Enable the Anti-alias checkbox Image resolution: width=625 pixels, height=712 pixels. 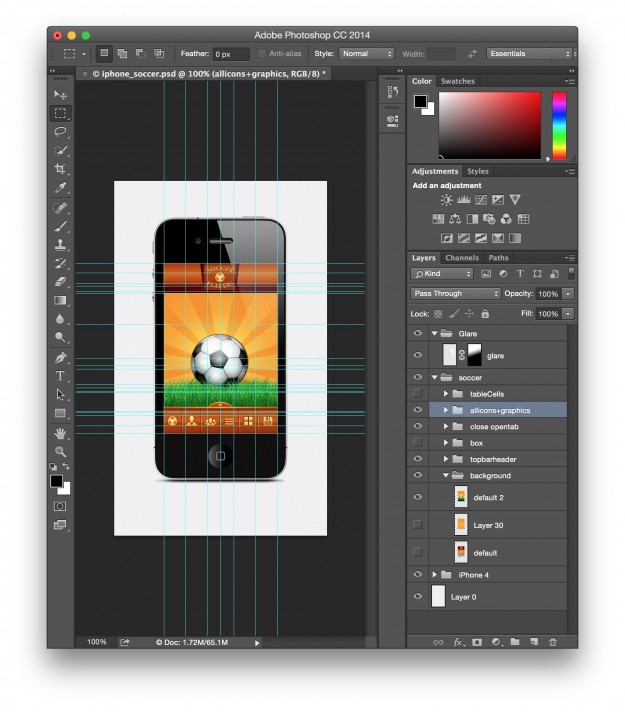pyautogui.click(x=262, y=54)
